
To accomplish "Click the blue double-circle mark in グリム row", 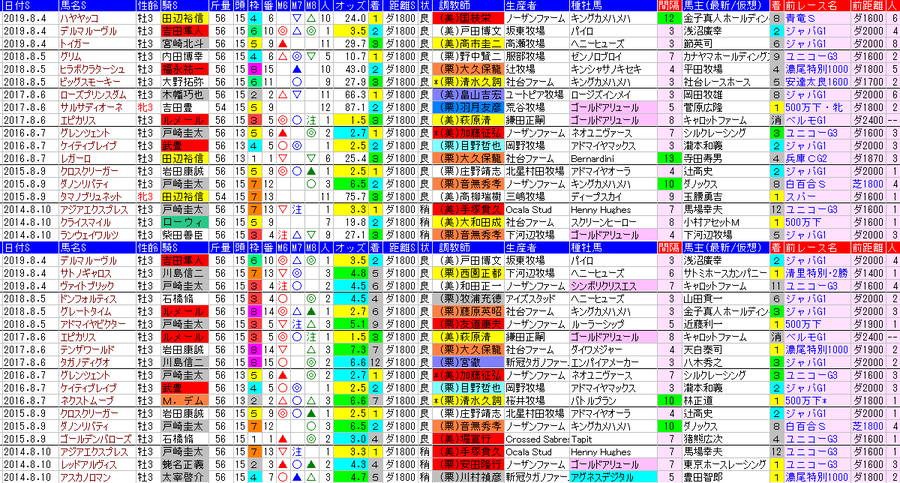I will coord(297,57).
